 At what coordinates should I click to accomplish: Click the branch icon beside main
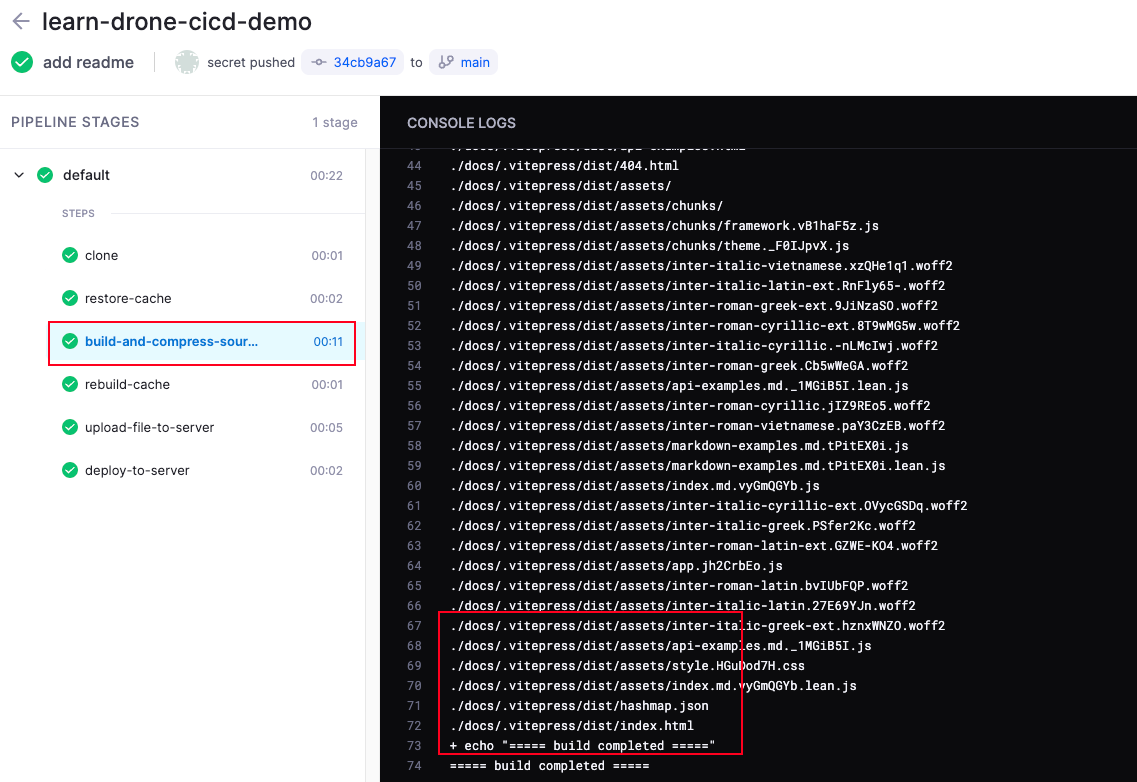(446, 62)
